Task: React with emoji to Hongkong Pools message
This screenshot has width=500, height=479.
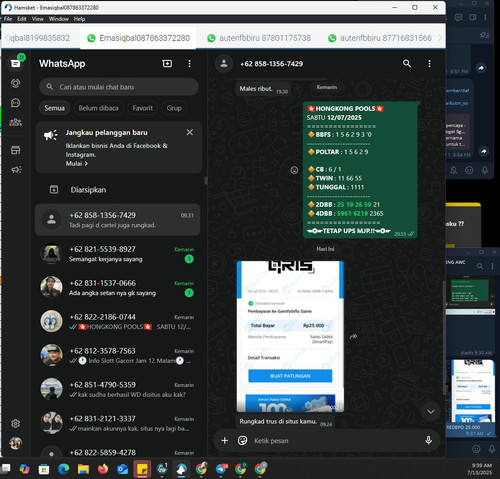Action: click(x=294, y=170)
